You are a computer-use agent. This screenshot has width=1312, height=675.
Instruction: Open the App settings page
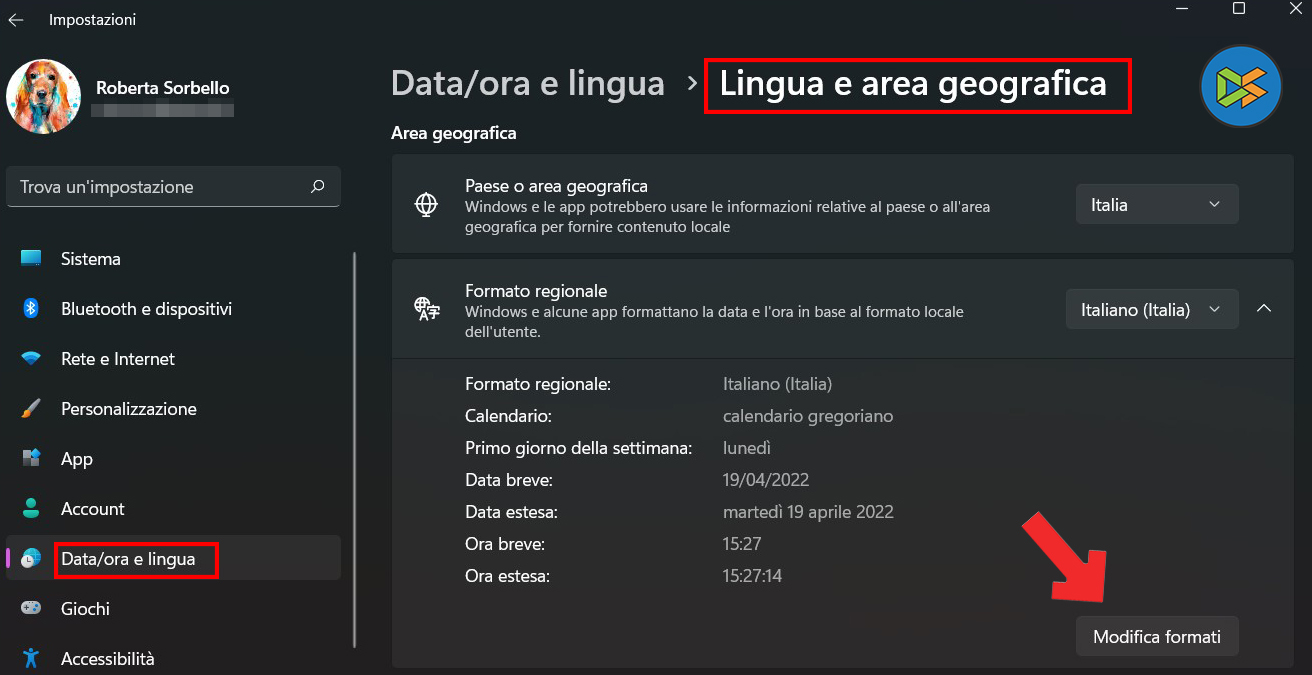point(77,459)
